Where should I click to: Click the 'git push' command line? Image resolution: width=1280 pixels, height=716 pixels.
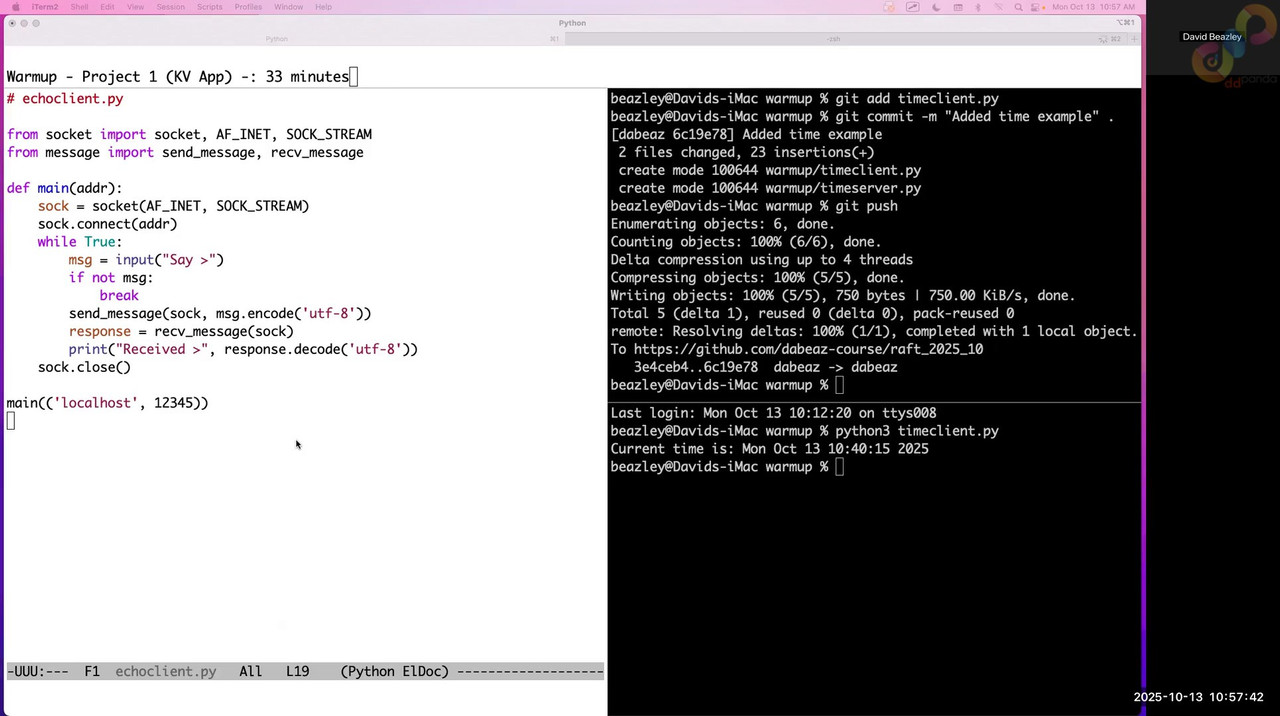click(754, 206)
